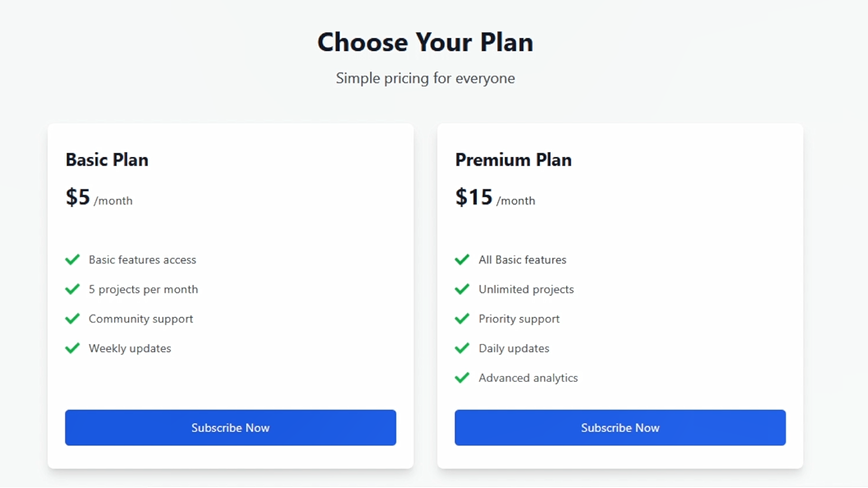This screenshot has height=488, width=868.
Task: Click checkmark beside Priority support
Action: (x=462, y=319)
